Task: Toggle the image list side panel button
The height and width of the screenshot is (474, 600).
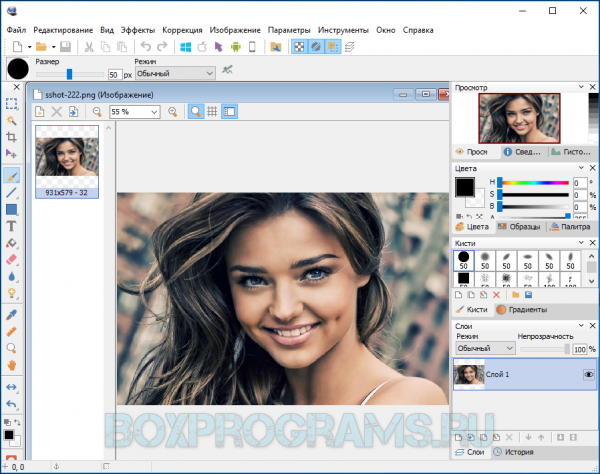Action: 229,112
